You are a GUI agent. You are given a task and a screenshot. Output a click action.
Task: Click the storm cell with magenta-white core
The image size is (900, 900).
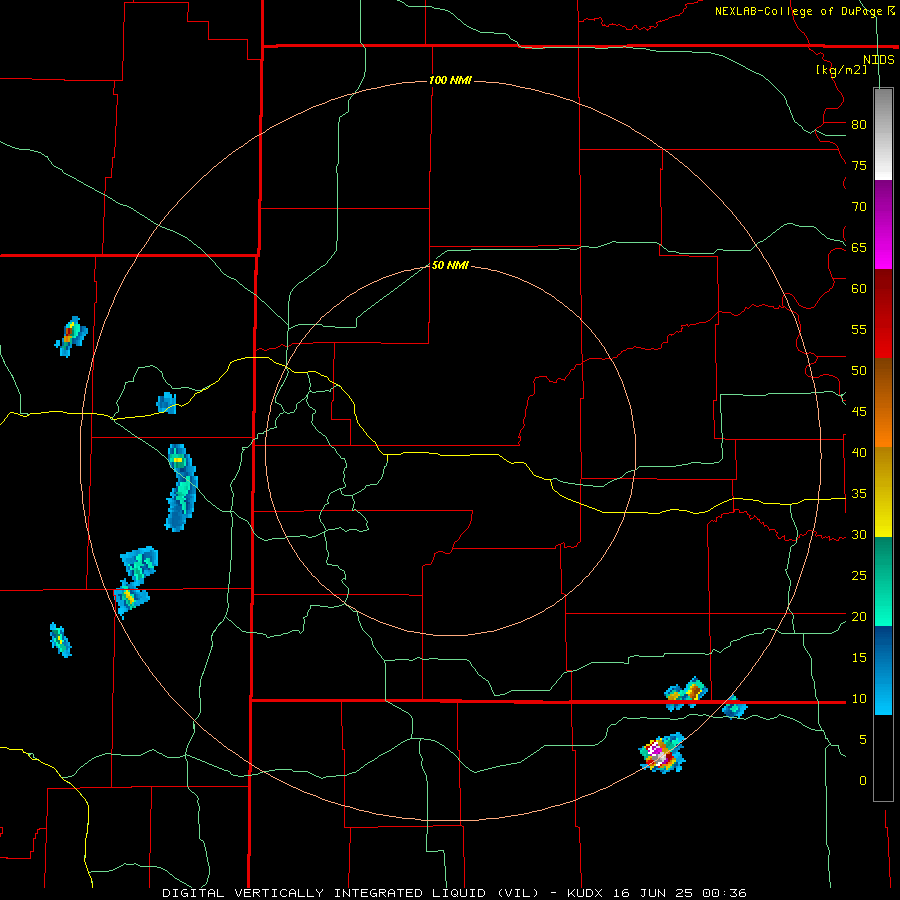pyautogui.click(x=662, y=753)
